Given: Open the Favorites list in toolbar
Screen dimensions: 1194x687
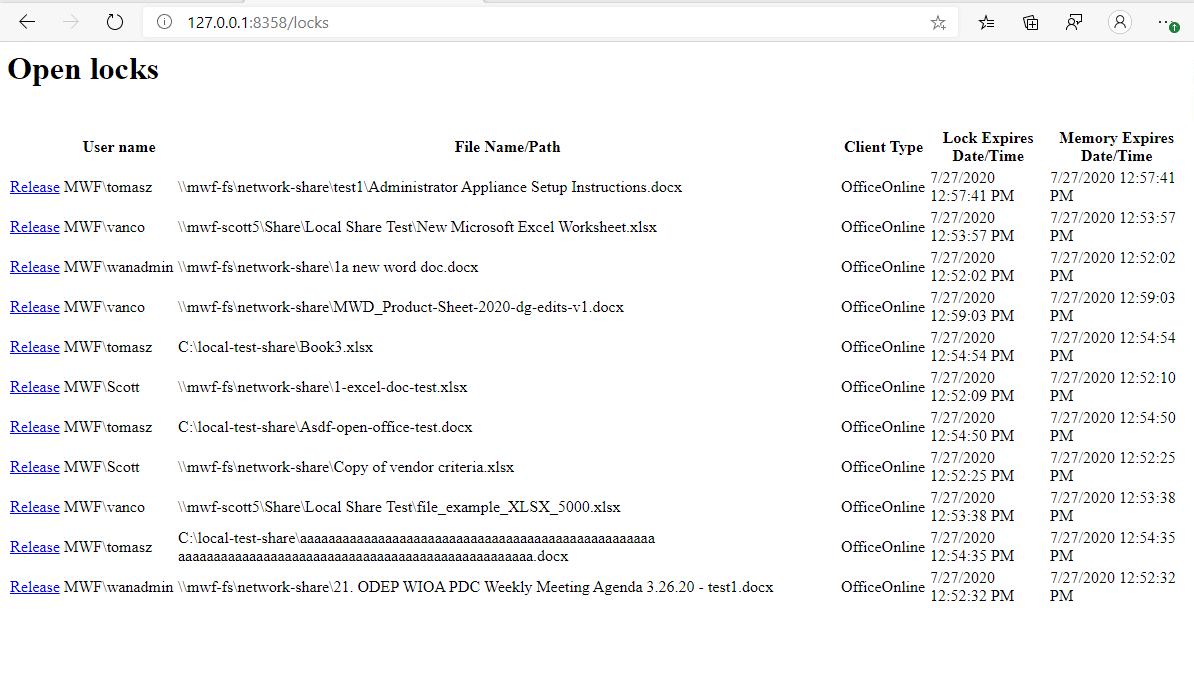Looking at the screenshot, I should click(x=987, y=22).
